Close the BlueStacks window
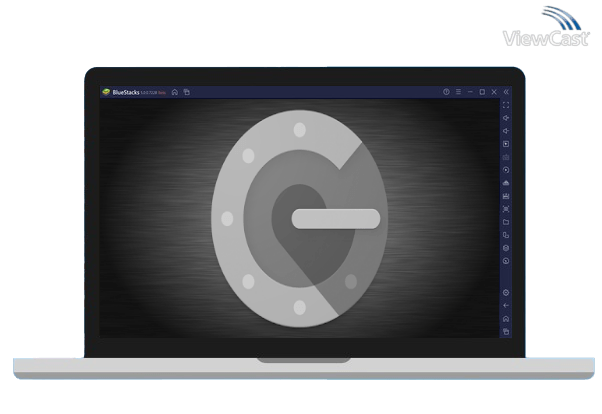 pyautogui.click(x=494, y=92)
